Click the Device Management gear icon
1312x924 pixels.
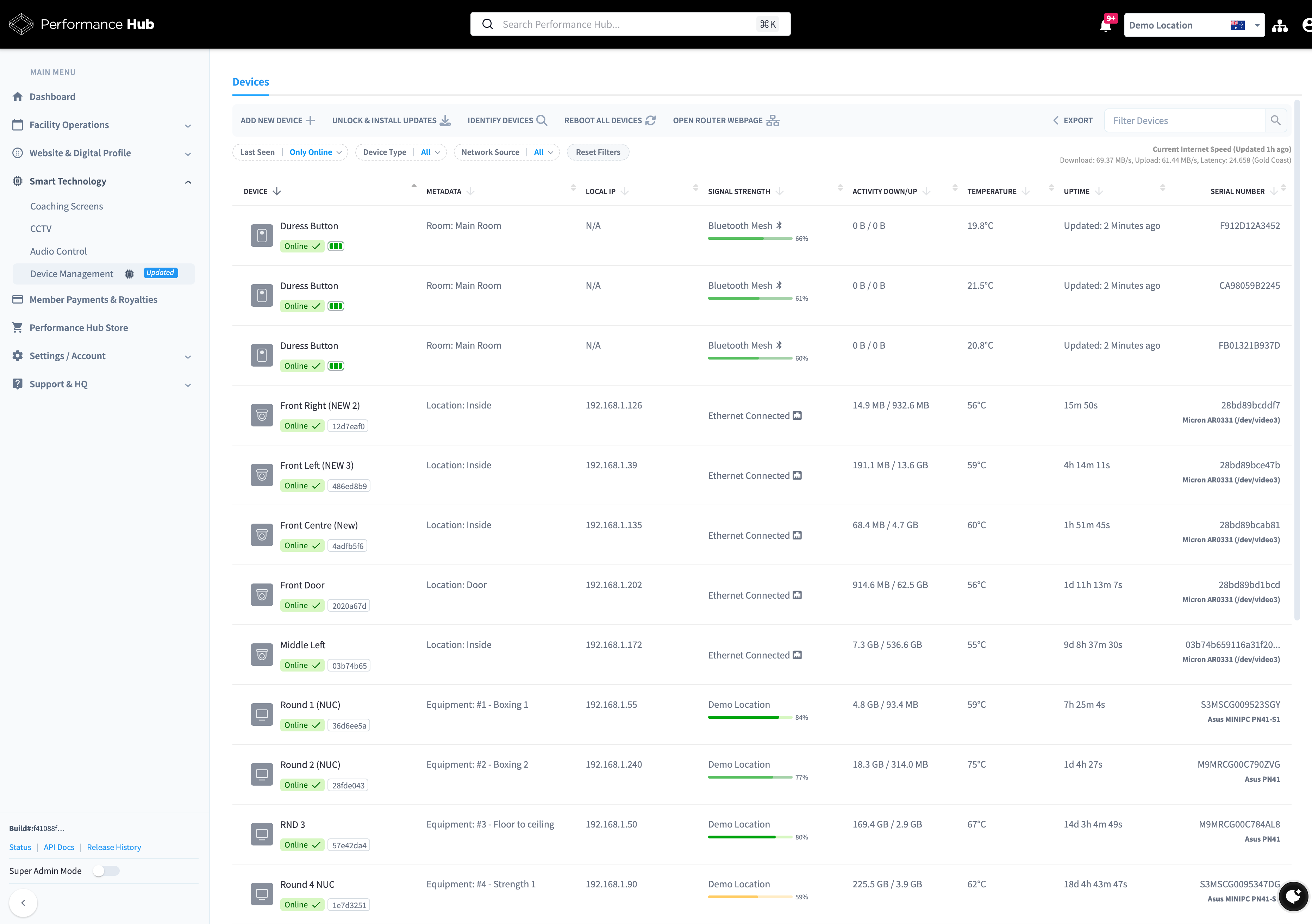[x=129, y=274]
